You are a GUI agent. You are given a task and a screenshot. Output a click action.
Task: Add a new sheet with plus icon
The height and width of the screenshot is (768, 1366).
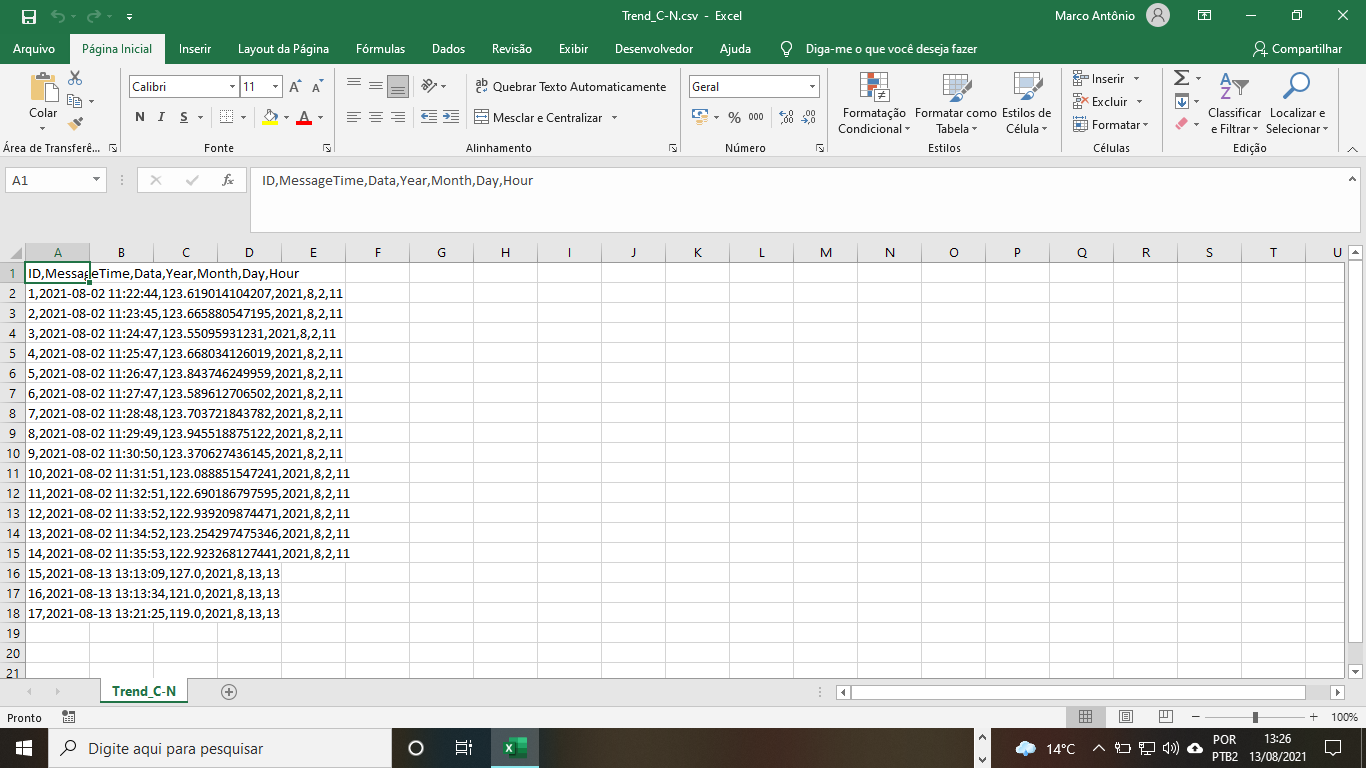pos(229,692)
